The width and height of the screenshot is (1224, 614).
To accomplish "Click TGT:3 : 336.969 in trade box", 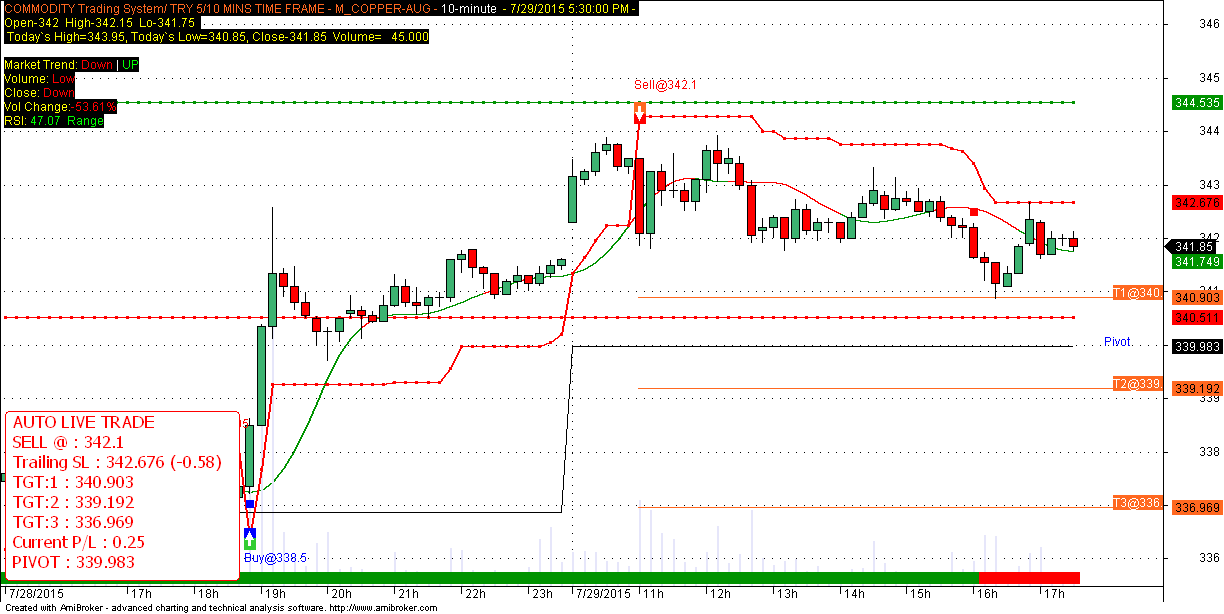I will pyautogui.click(x=73, y=523).
